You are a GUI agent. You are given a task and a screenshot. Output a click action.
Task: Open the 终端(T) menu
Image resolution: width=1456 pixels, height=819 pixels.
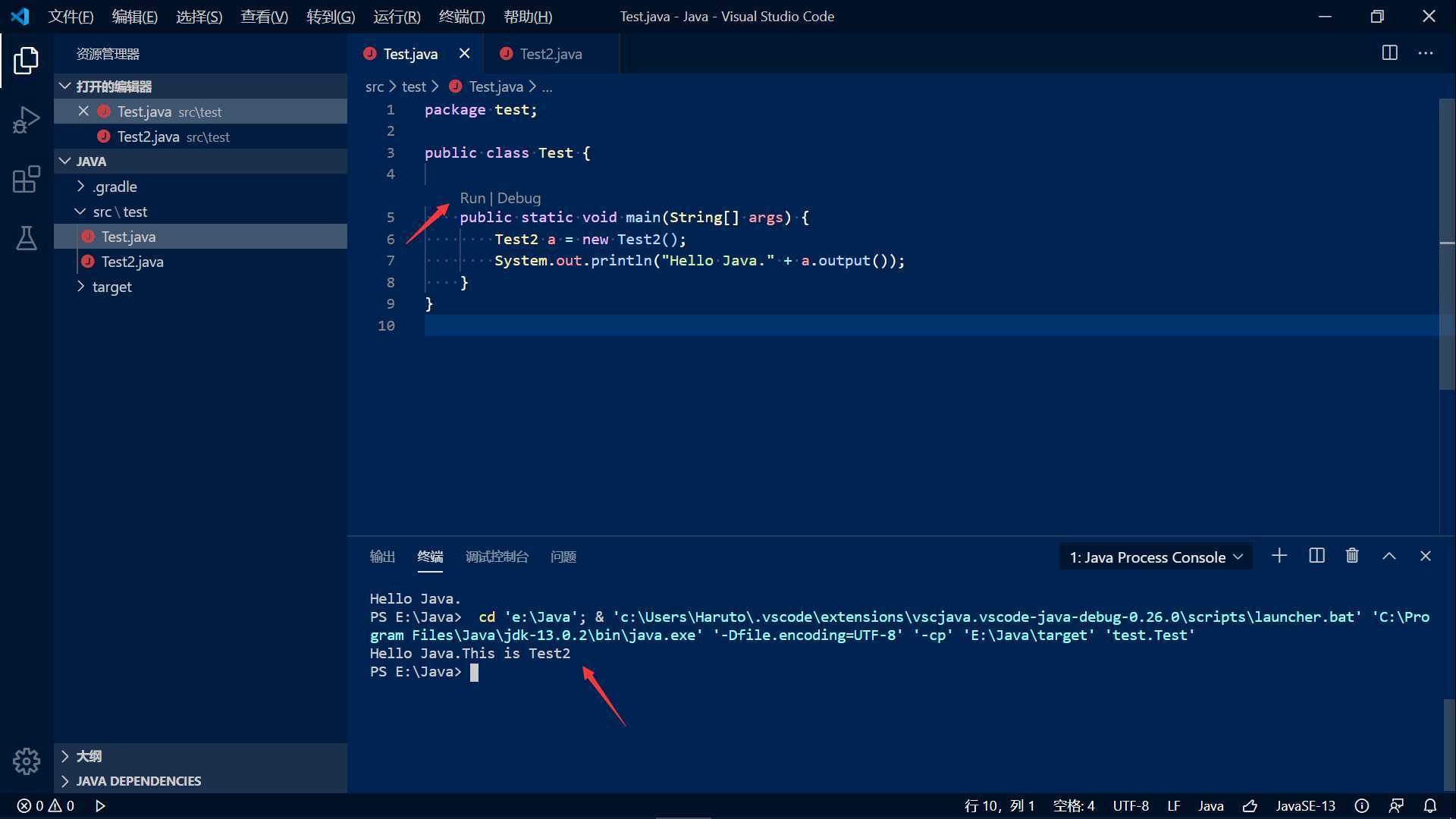tap(462, 17)
